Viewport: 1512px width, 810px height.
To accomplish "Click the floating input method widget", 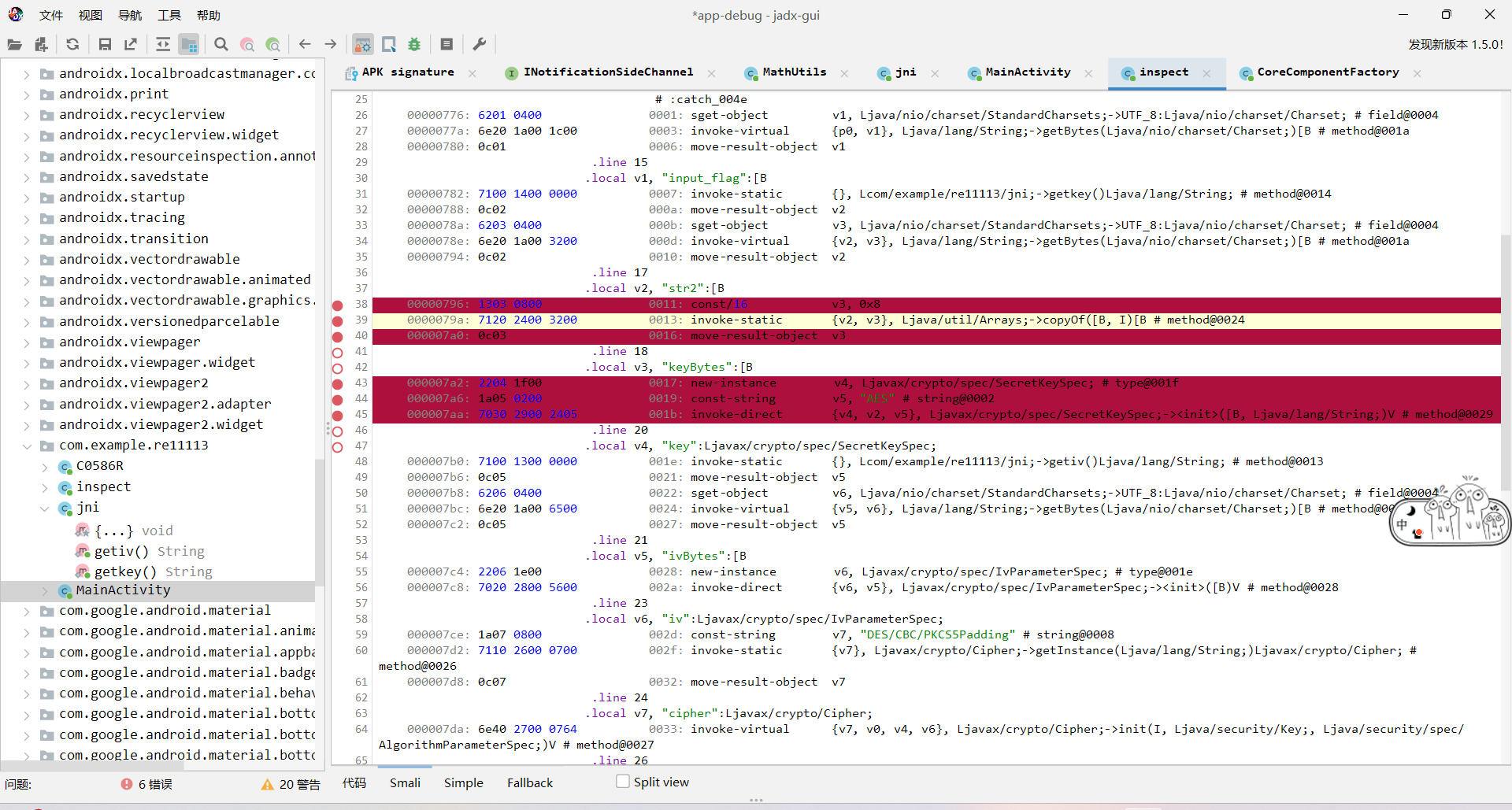I will point(1449,512).
